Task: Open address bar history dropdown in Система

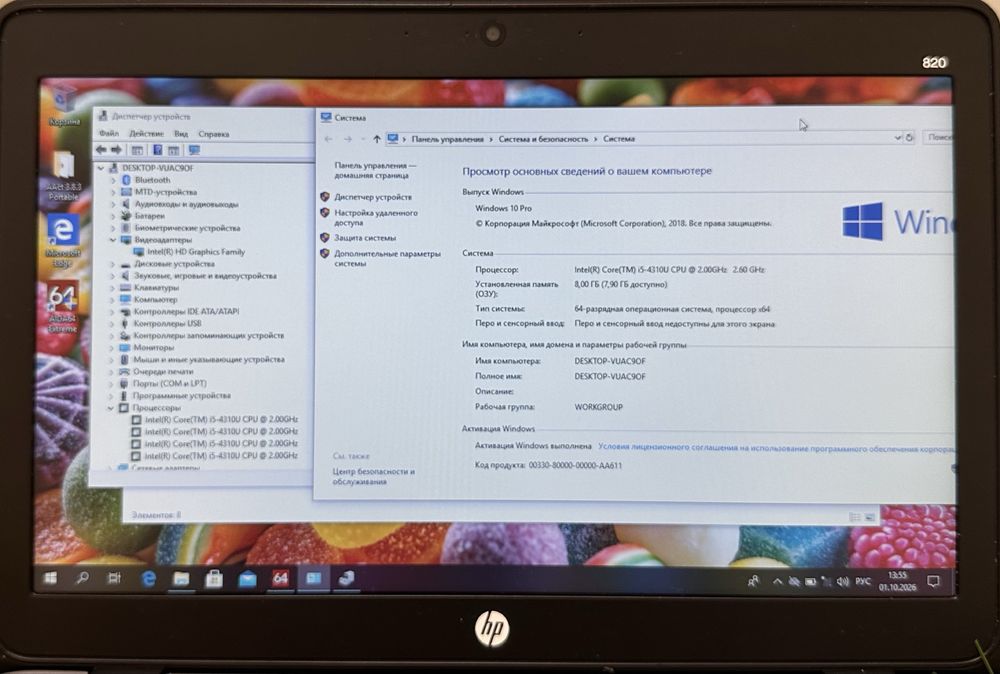Action: (897, 138)
